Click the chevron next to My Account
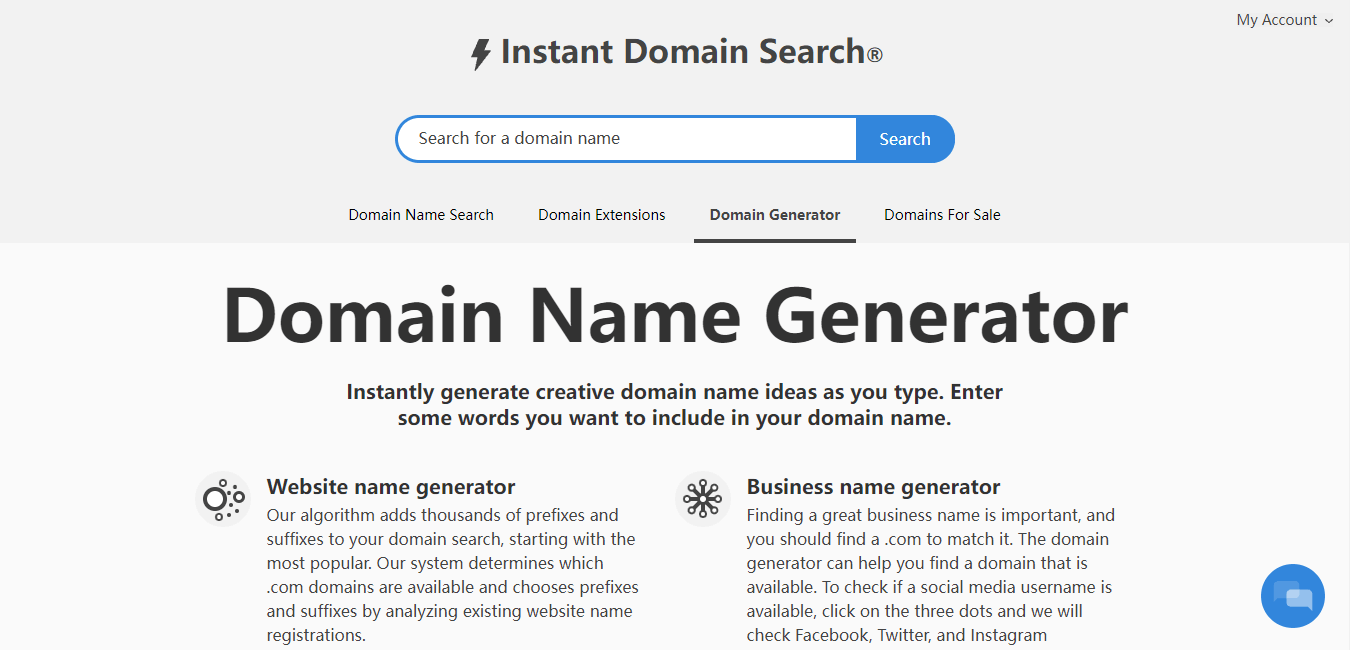 pos(1330,20)
